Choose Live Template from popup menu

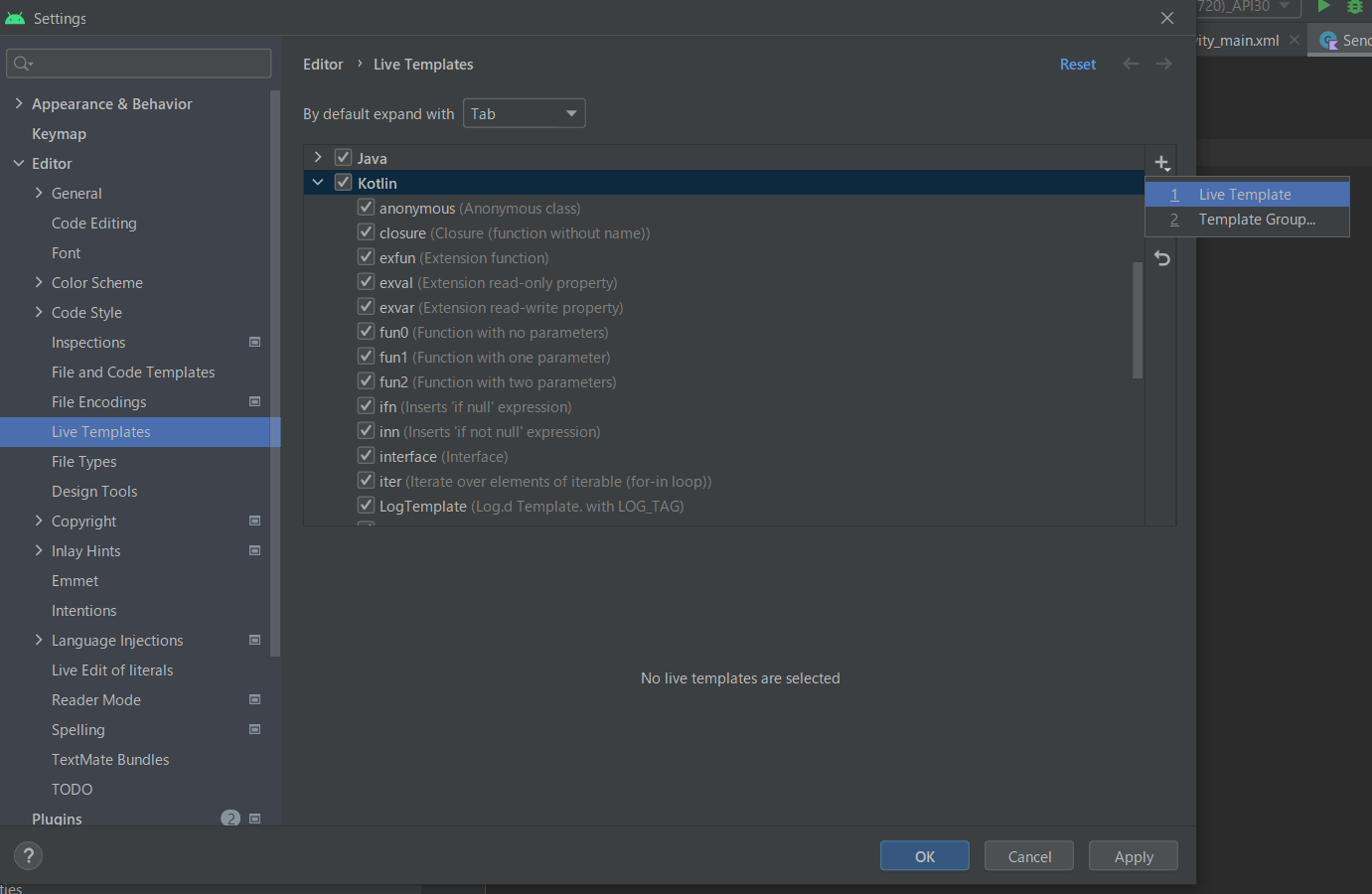(1247, 195)
